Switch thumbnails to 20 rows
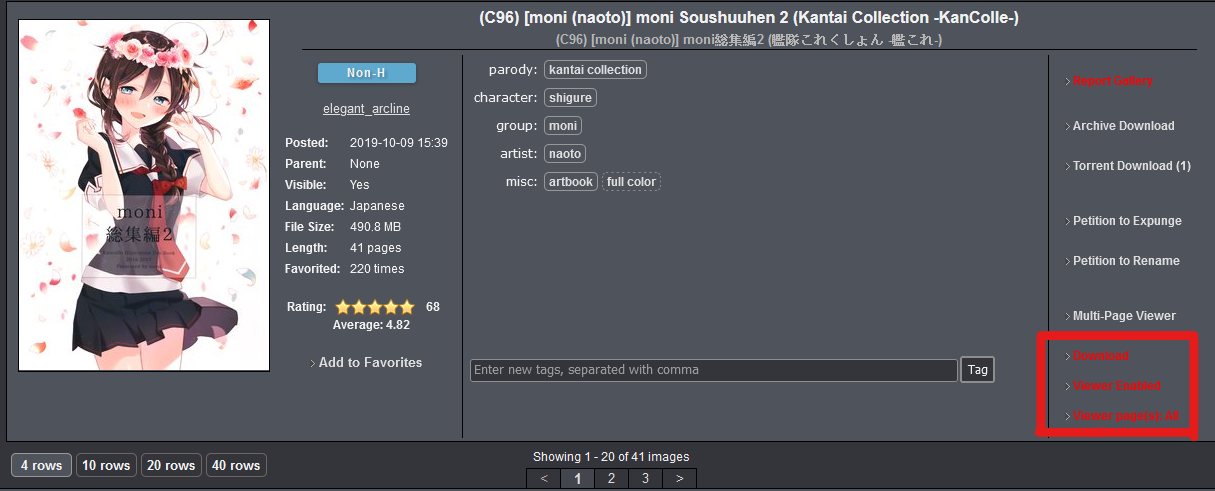Viewport: 1215px width, 491px height. [x=171, y=465]
